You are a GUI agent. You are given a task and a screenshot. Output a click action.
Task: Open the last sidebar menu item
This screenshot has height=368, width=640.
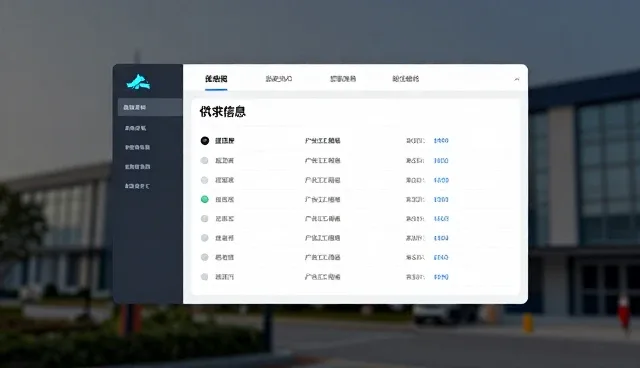137,186
